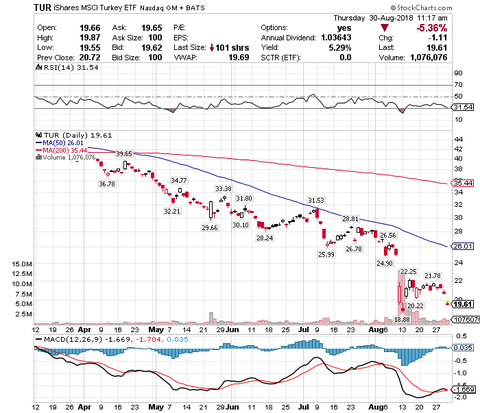Click the Ask Size value 100
This screenshot has height=413, width=480.
[x=155, y=38]
